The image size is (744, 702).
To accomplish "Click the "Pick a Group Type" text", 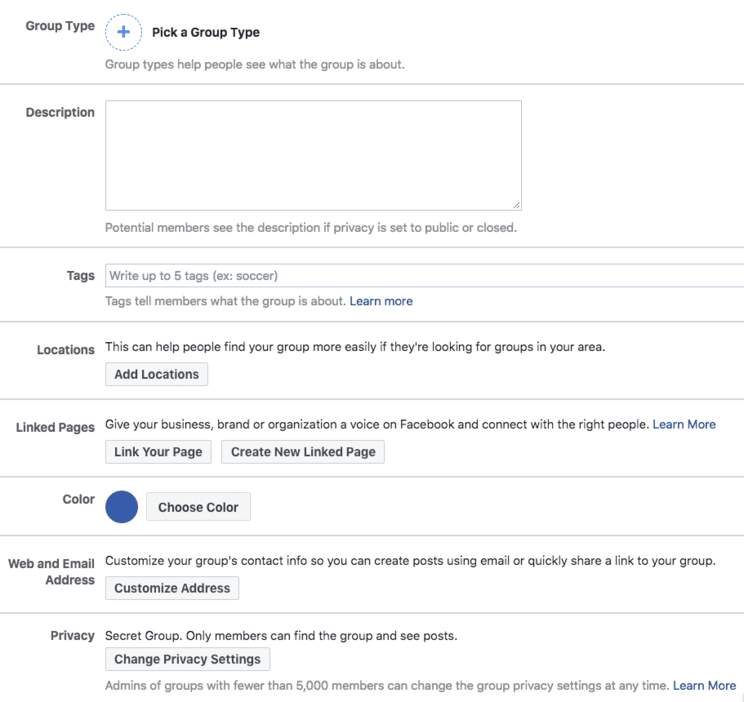I will pyautogui.click(x=205, y=33).
